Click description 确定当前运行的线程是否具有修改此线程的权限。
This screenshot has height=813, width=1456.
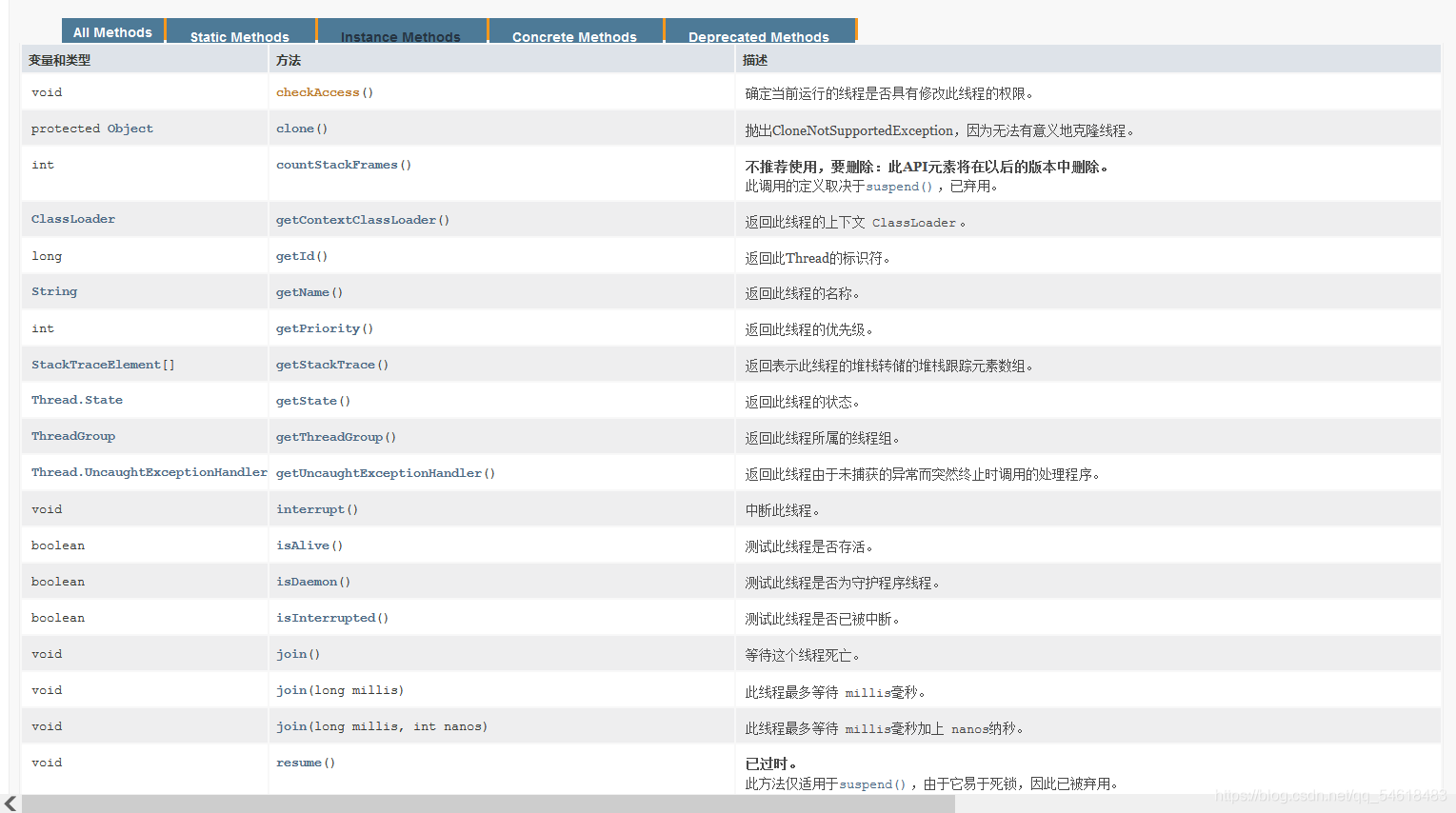tap(889, 93)
